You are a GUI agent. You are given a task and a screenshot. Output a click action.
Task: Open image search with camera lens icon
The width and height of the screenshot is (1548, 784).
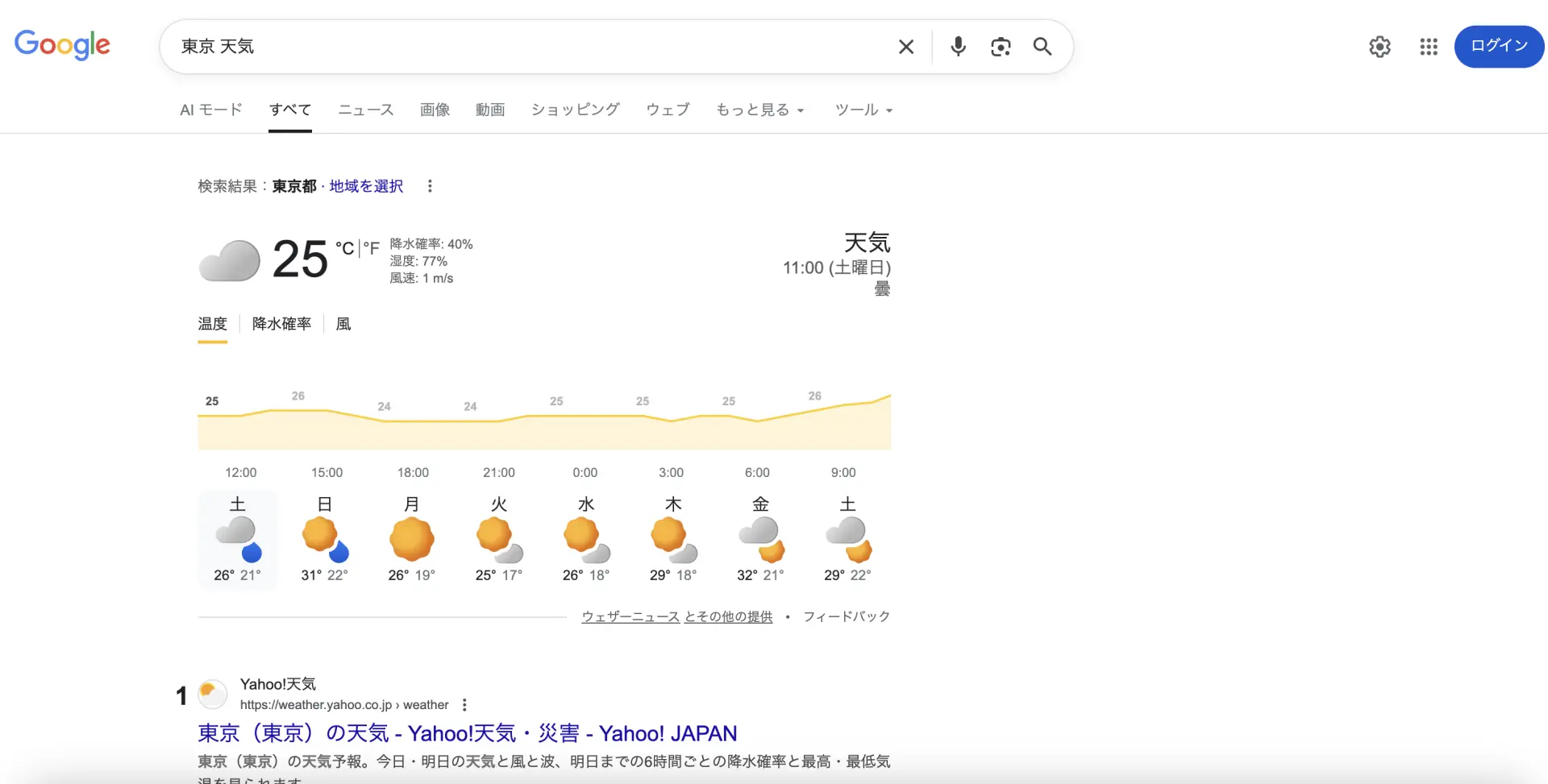[x=1001, y=47]
